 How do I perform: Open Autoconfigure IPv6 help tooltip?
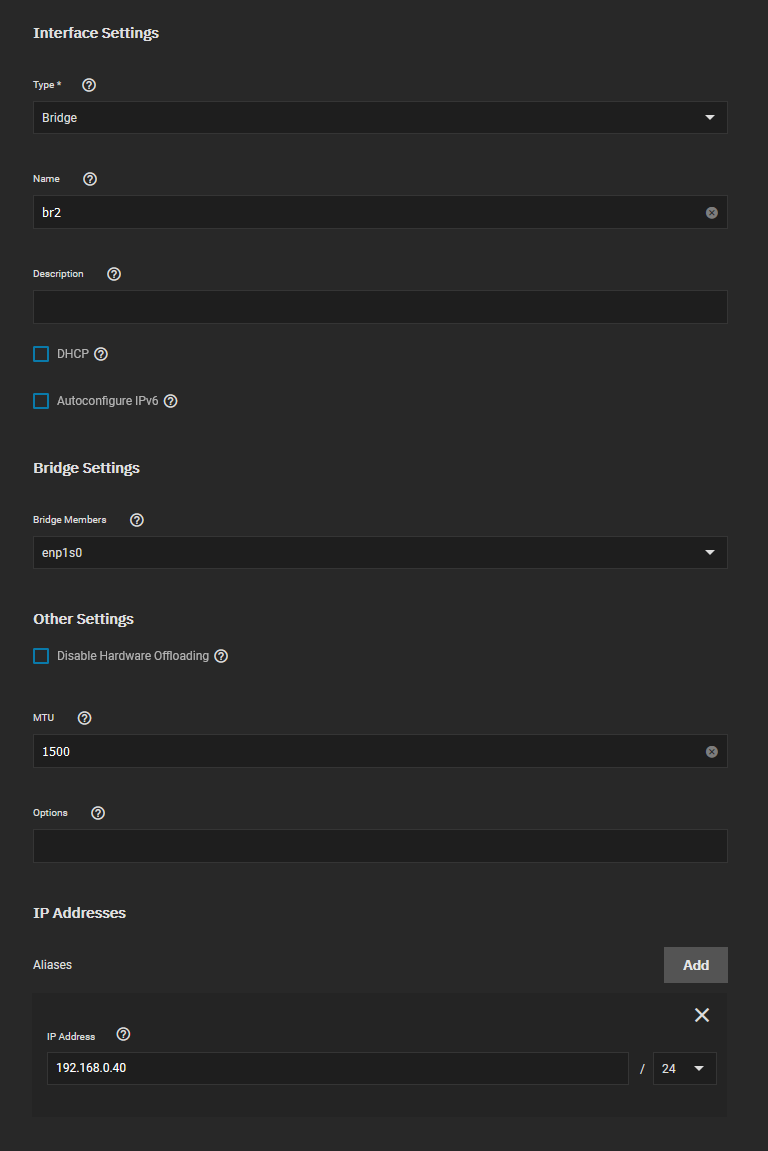[x=171, y=401]
